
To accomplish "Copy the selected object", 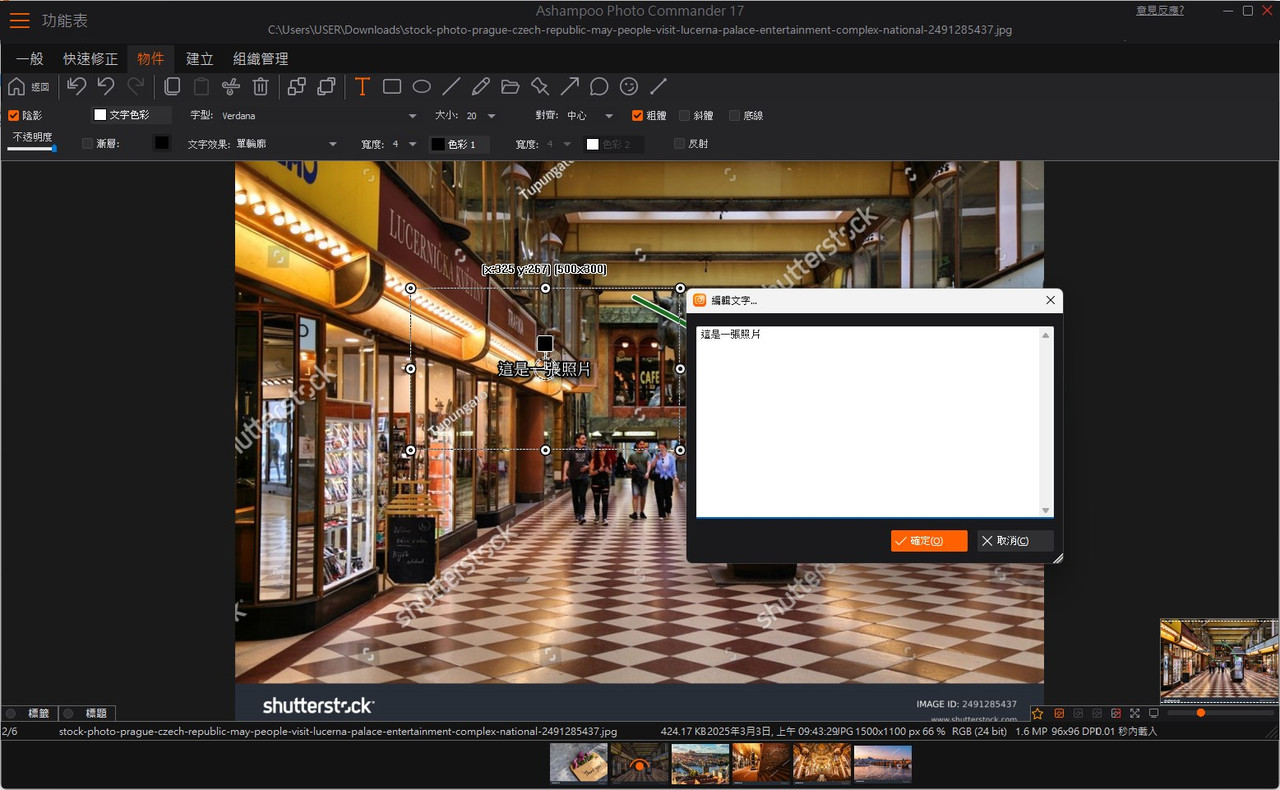I will tap(172, 87).
